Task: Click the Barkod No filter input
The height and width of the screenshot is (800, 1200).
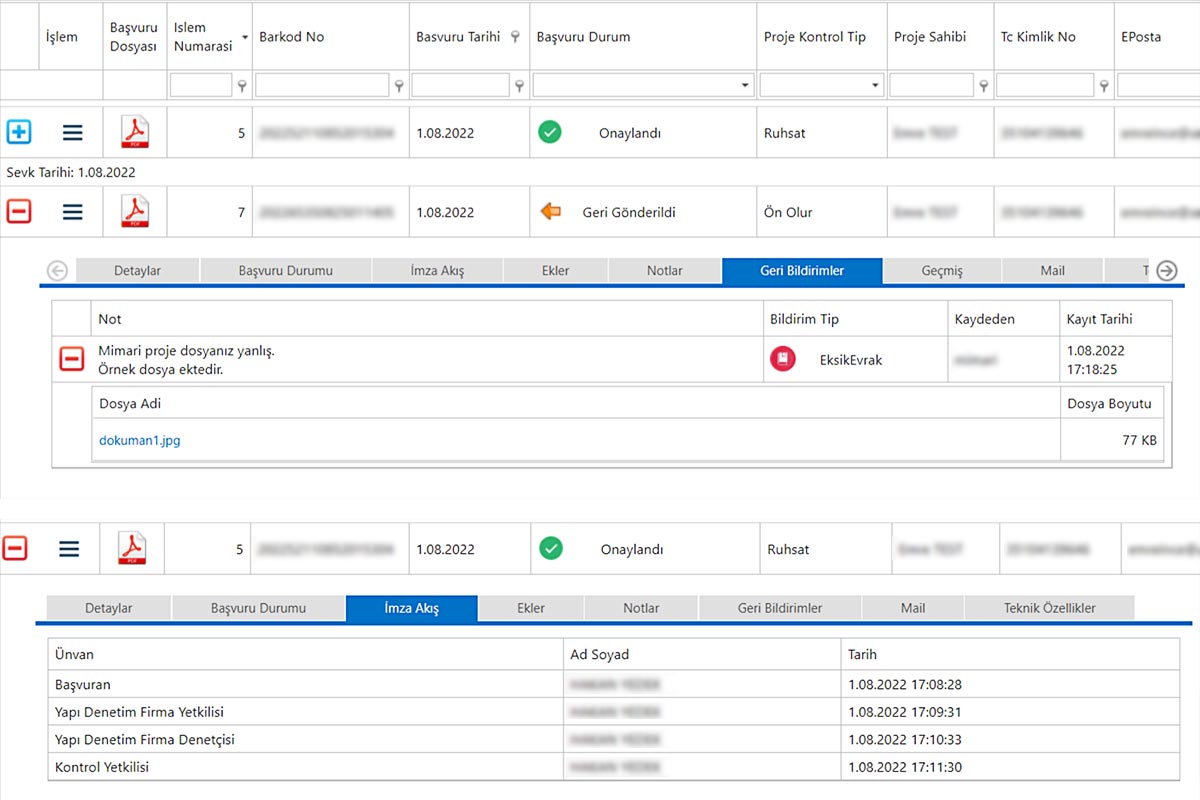Action: 321,86
